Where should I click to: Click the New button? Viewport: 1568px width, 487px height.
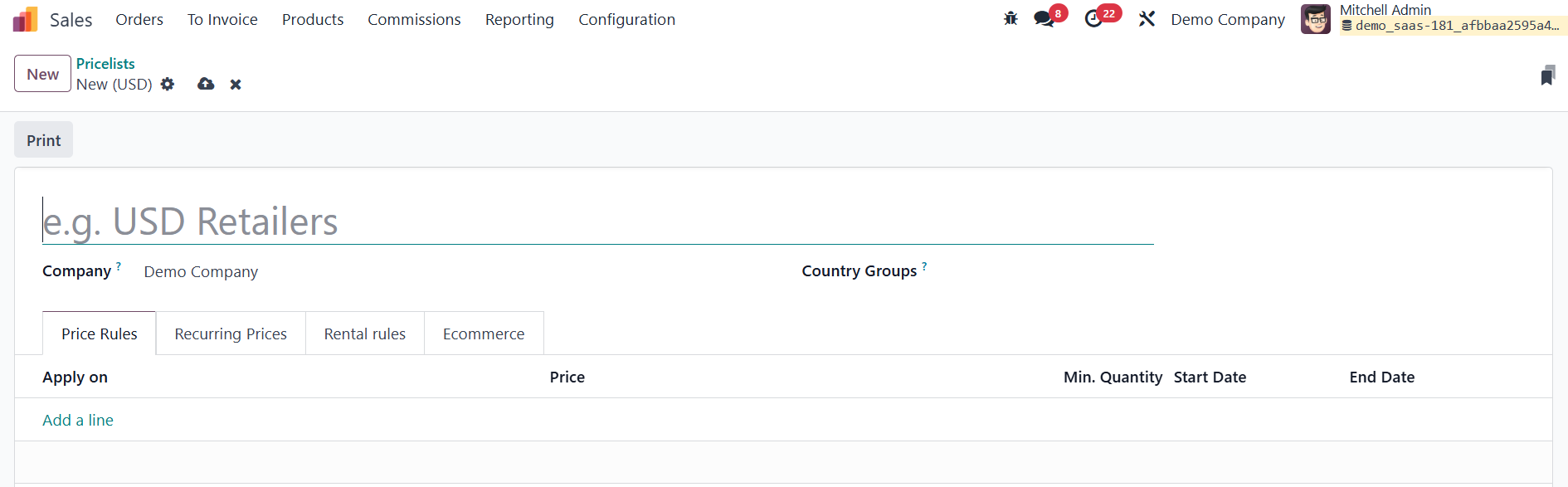pyautogui.click(x=42, y=74)
